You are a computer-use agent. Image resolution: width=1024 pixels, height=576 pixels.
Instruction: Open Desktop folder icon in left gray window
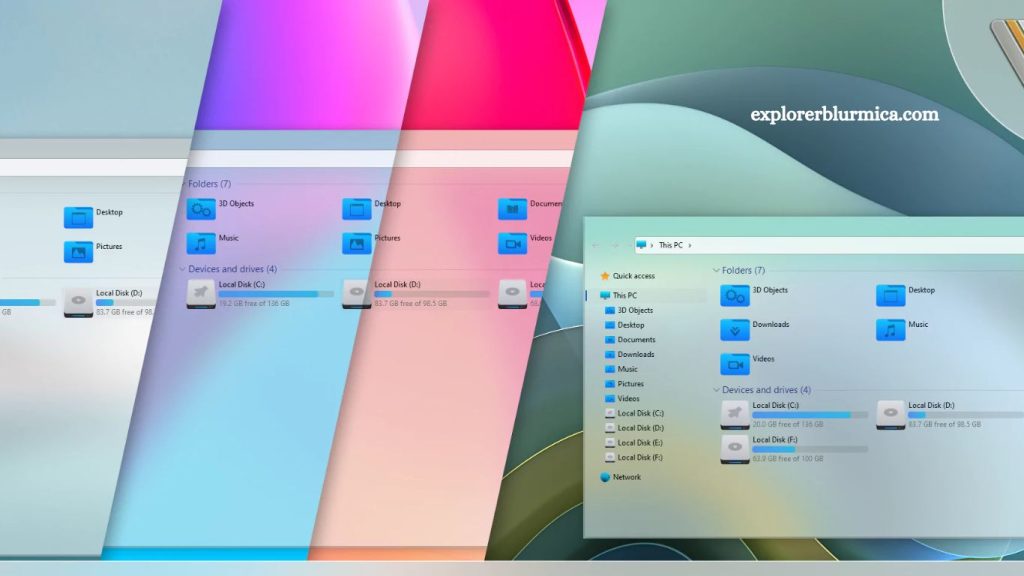78,218
